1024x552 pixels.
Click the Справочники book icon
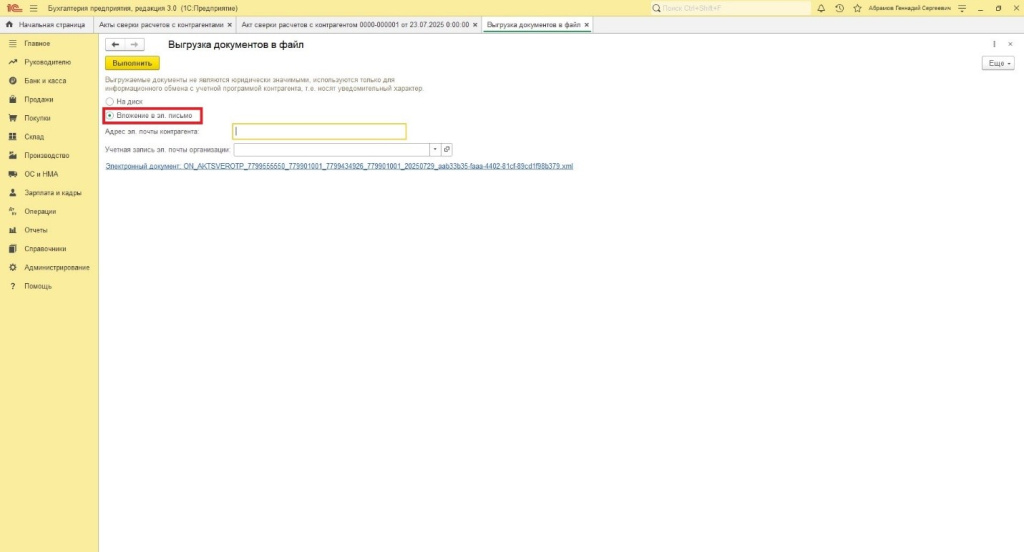[12, 249]
